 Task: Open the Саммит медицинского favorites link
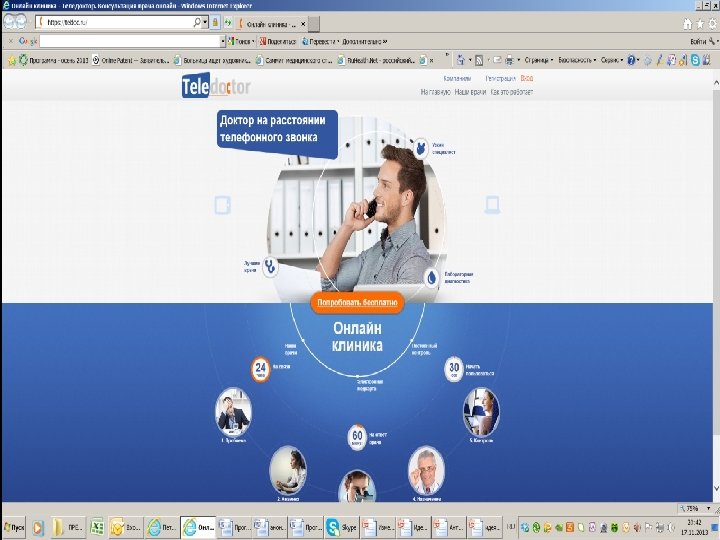tap(294, 60)
